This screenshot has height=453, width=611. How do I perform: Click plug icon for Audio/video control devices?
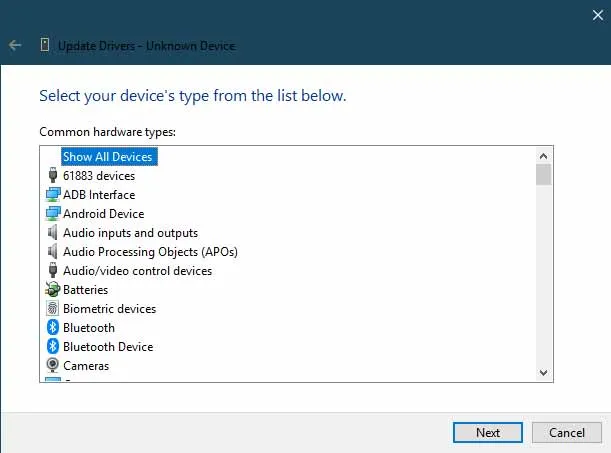pos(53,270)
